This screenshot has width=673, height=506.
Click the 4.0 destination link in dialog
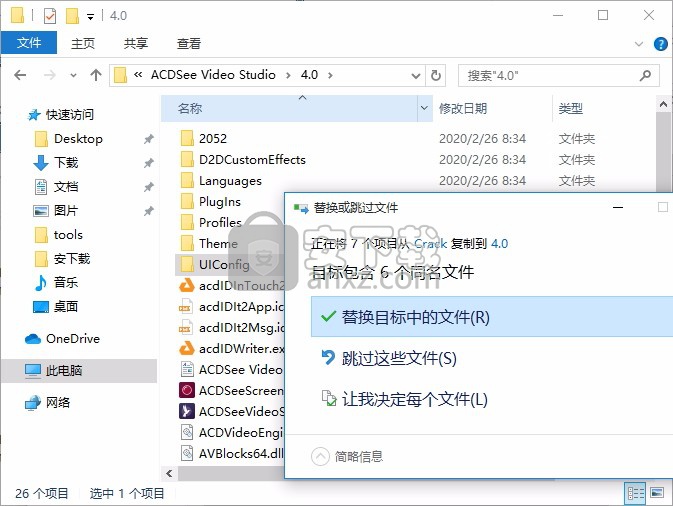click(x=500, y=244)
